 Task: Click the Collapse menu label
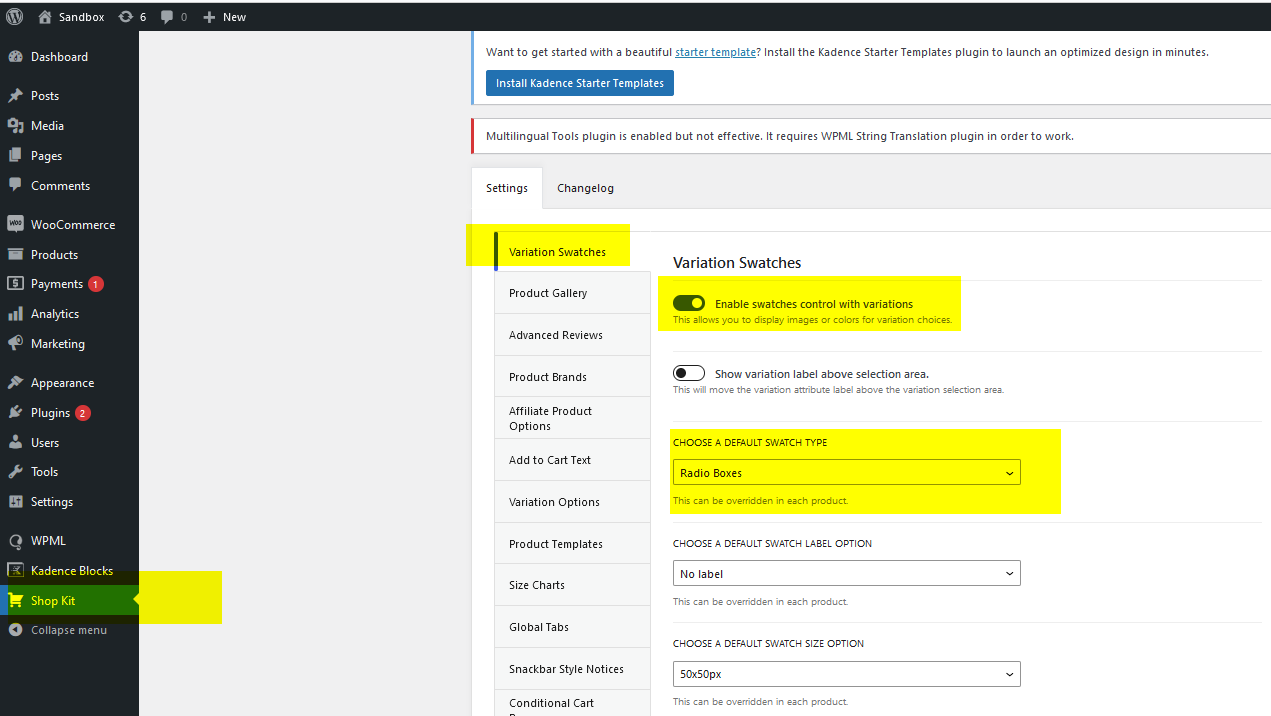[69, 630]
